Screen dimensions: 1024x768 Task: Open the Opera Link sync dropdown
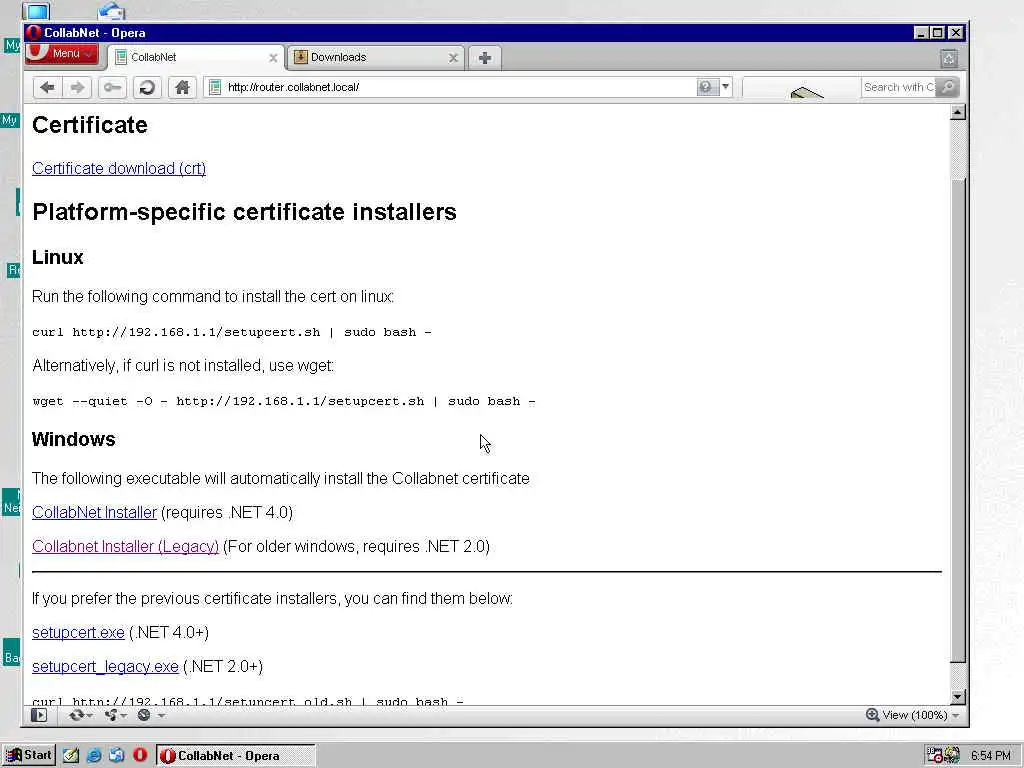[80, 715]
